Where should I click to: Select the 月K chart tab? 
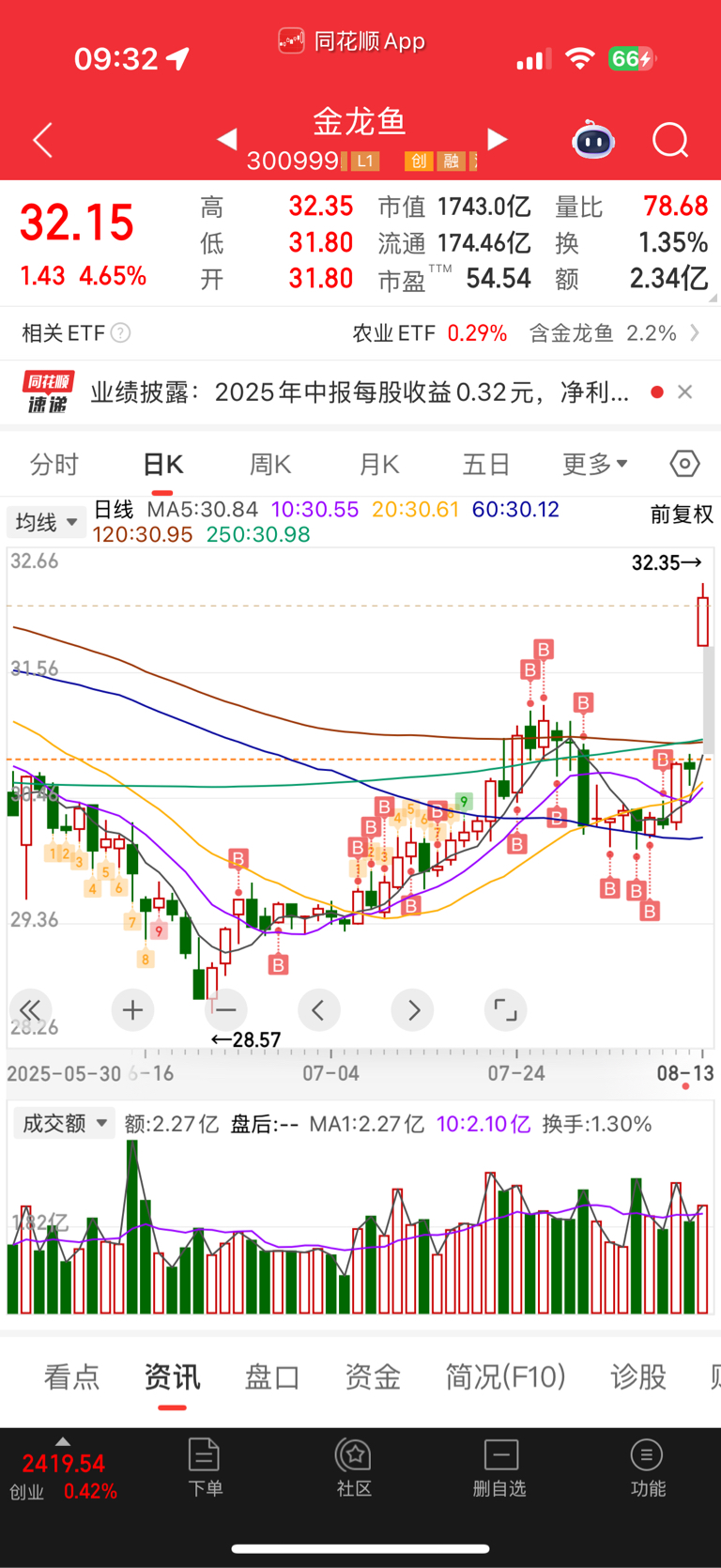point(379,465)
